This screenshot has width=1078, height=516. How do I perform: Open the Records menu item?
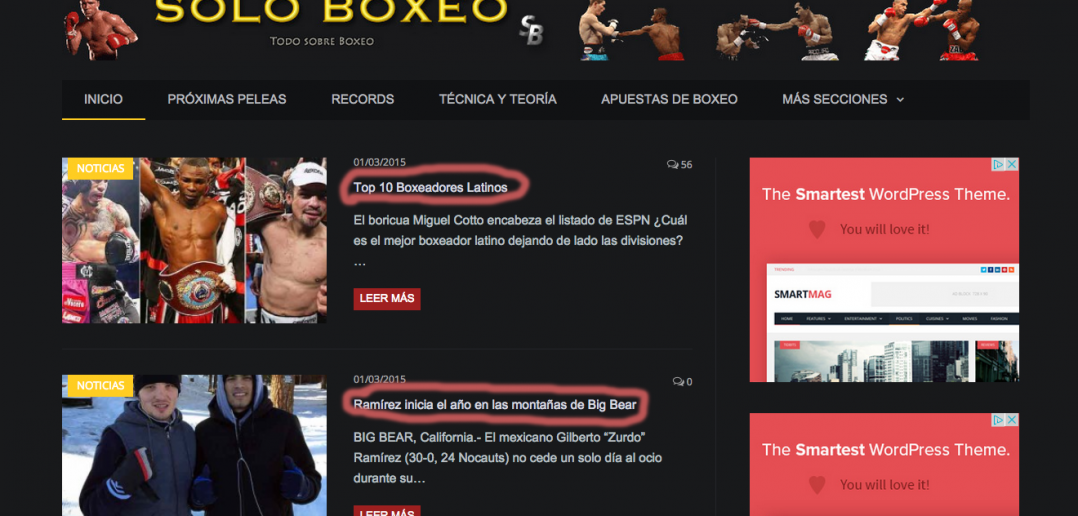(x=362, y=99)
